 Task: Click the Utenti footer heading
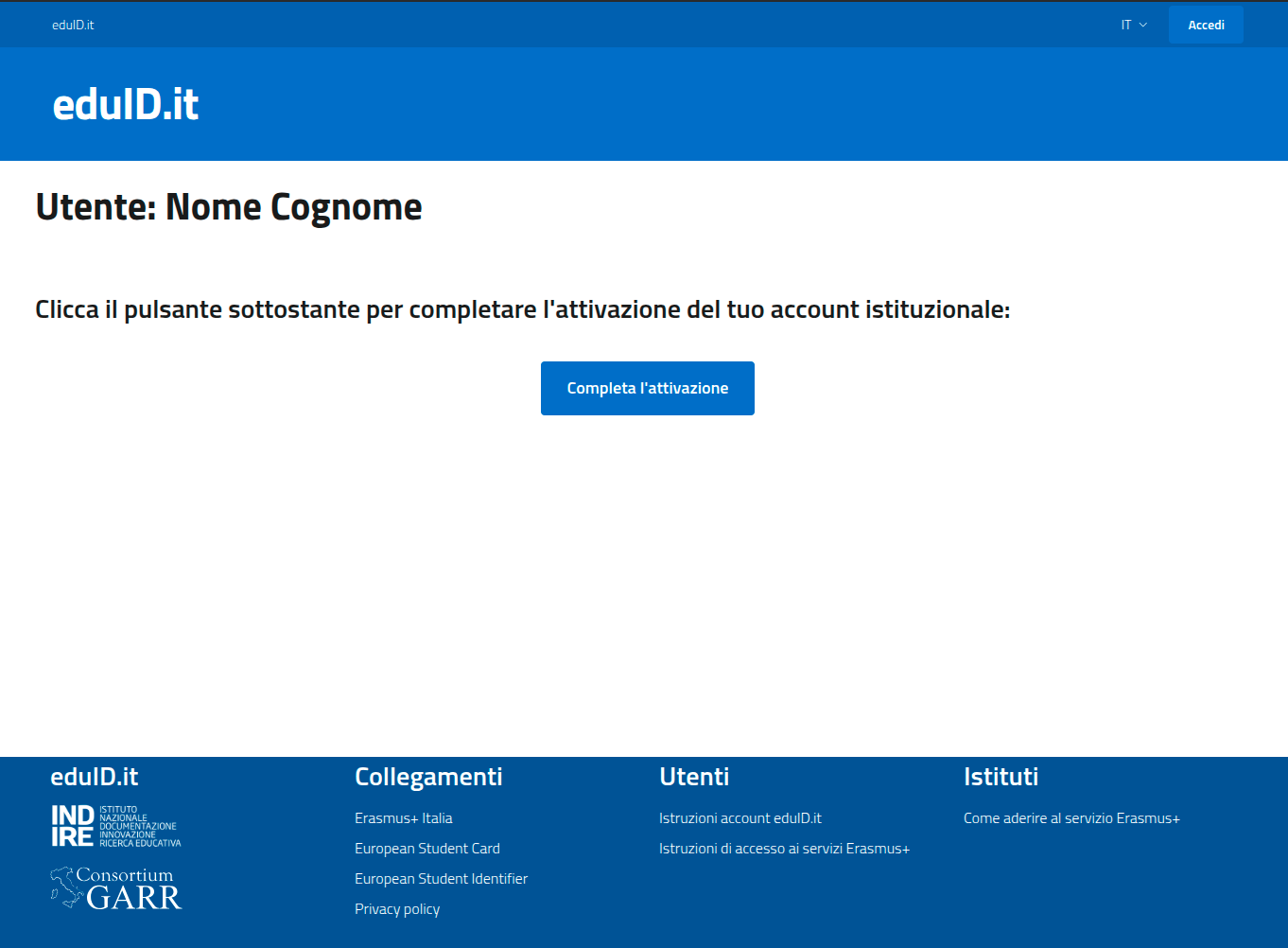[694, 777]
